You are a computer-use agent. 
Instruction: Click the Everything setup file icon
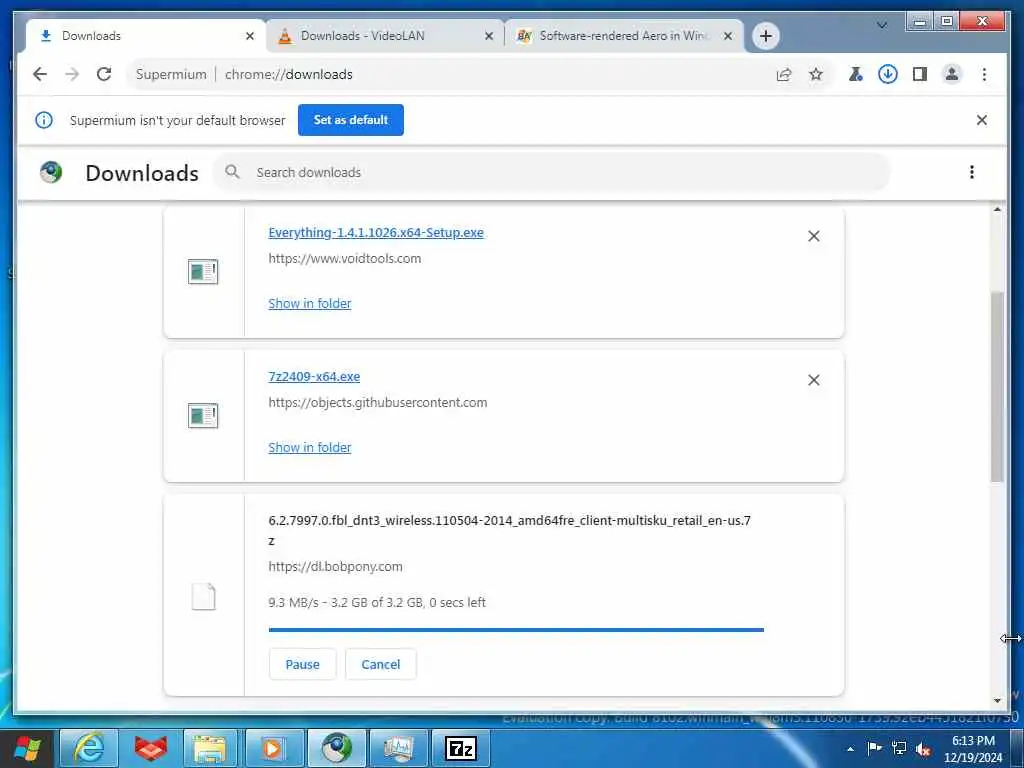(x=203, y=272)
